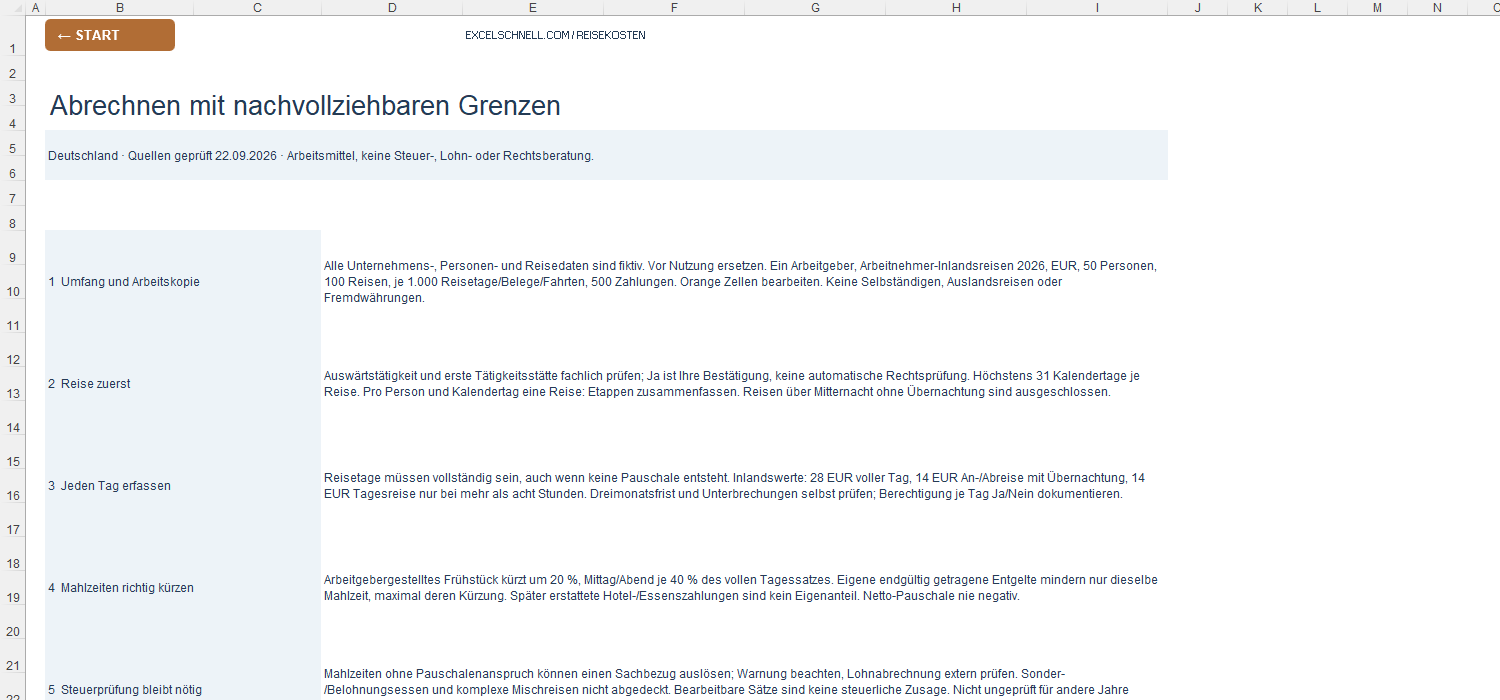Select column G via its header
The image size is (1500, 700).
[815, 8]
